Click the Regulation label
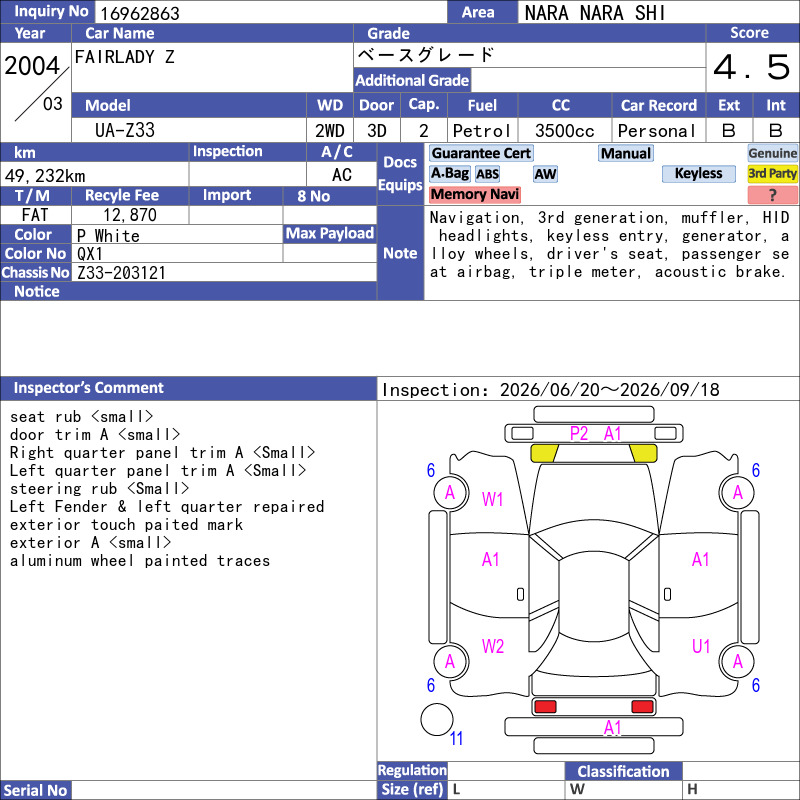This screenshot has width=800, height=800. [x=412, y=770]
